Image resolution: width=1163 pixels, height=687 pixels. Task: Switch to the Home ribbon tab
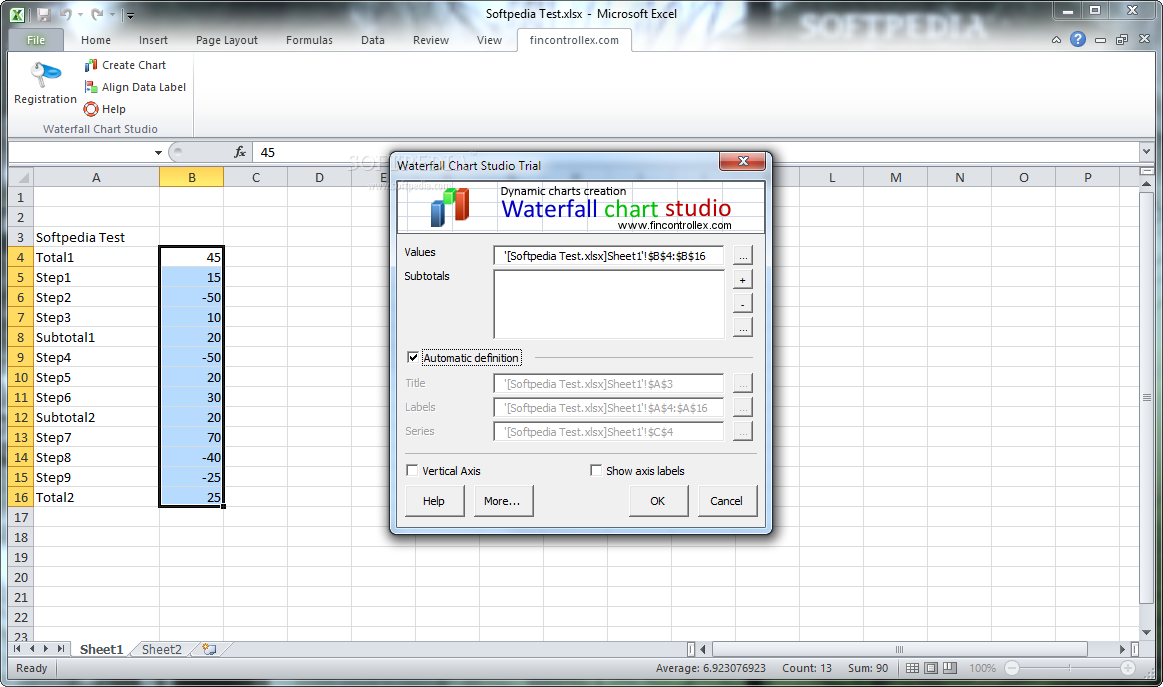tap(96, 40)
